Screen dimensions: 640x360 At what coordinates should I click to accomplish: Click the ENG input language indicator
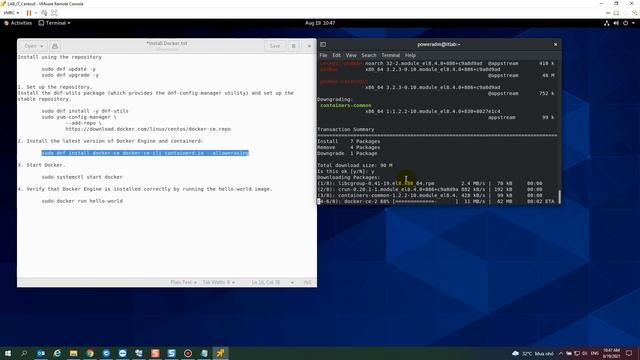coord(595,353)
